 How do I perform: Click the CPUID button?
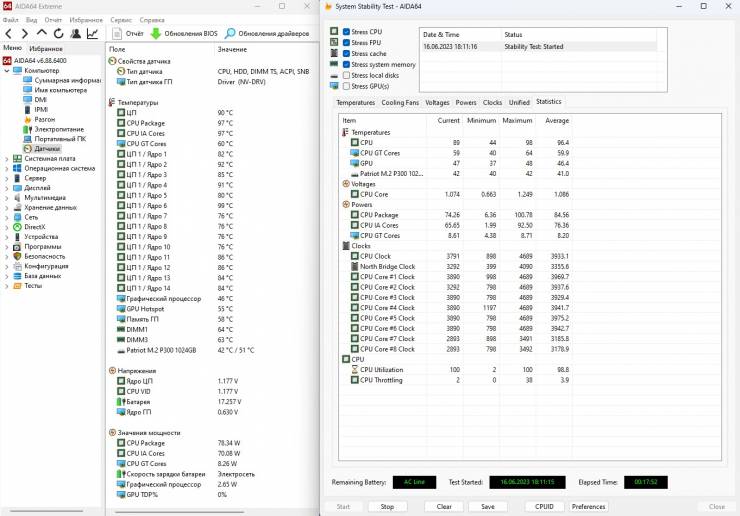tap(544, 507)
